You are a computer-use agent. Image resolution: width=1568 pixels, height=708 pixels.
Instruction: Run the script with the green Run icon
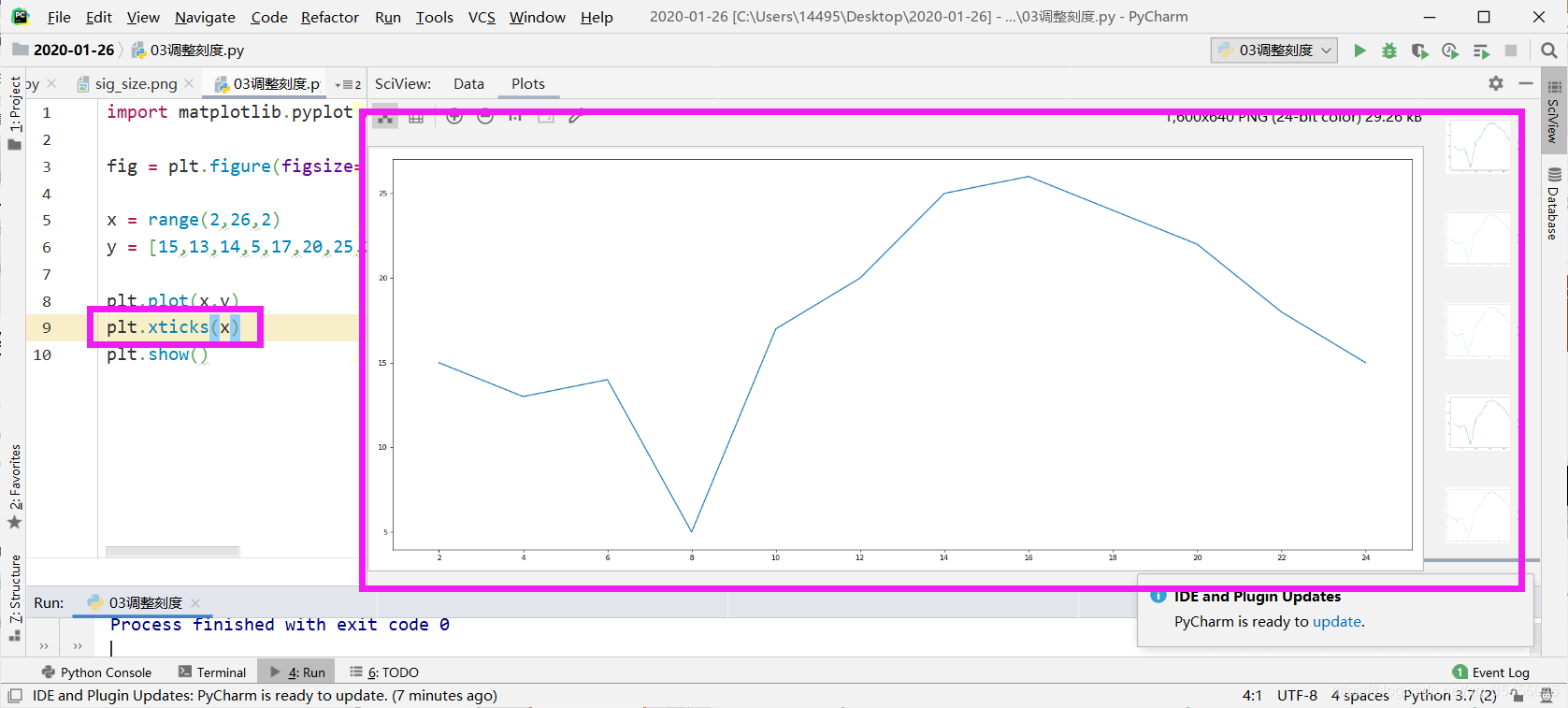pos(1359,51)
